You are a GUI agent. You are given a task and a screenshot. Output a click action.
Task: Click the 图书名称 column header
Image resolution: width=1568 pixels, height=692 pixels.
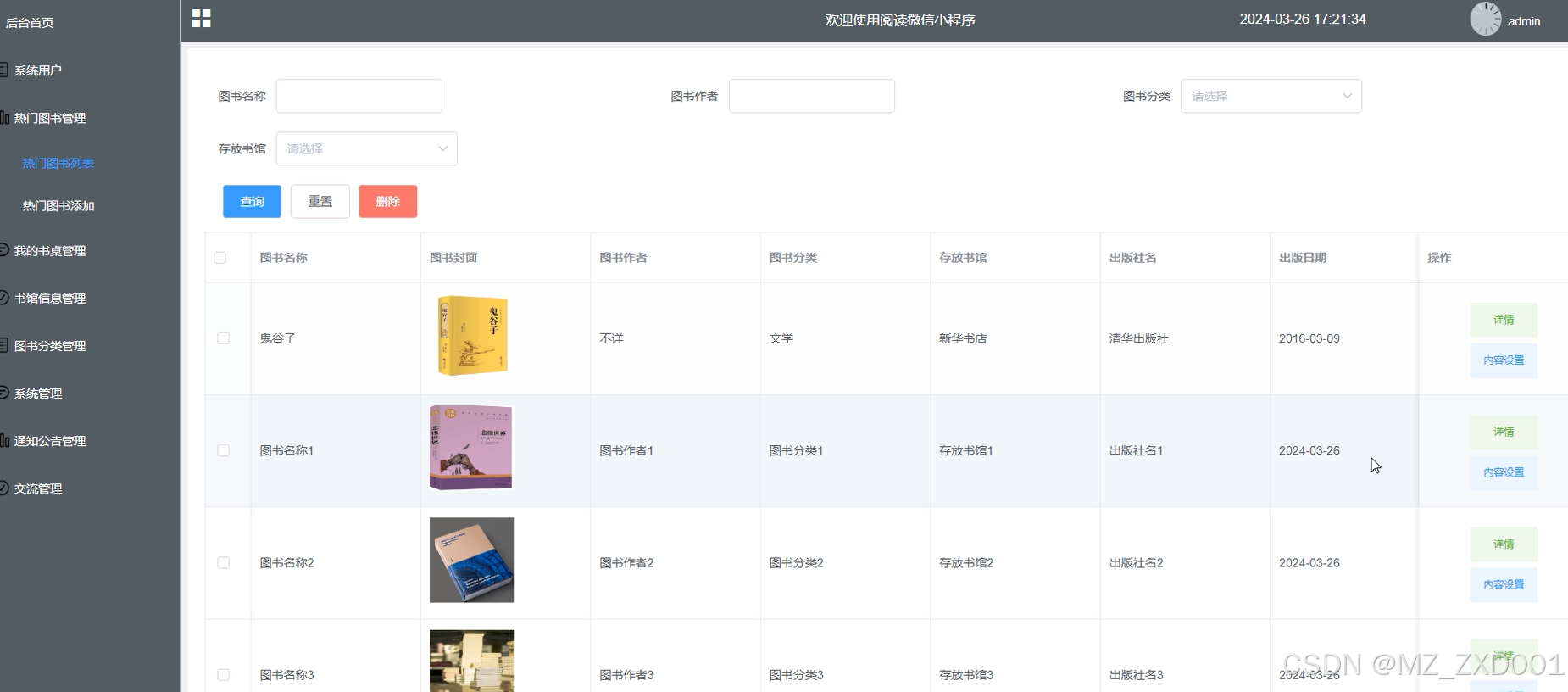tap(284, 258)
